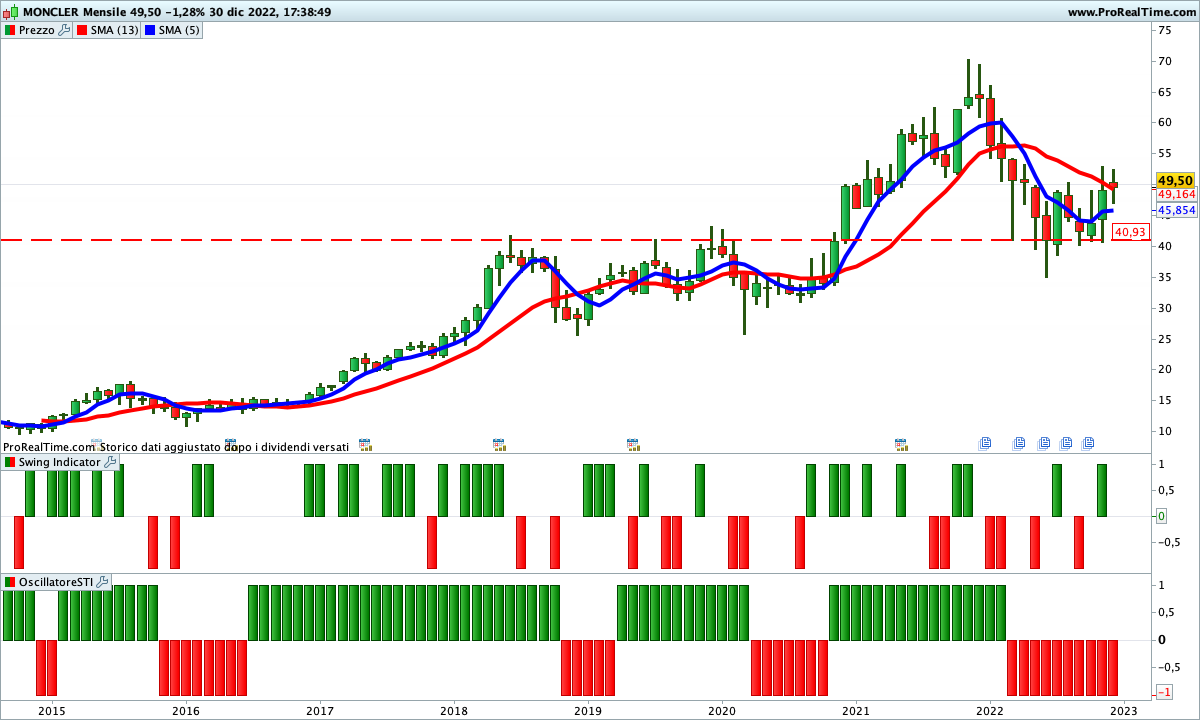Click the 75 price axis label
Viewport: 1200px width, 720px height.
(x=1165, y=30)
